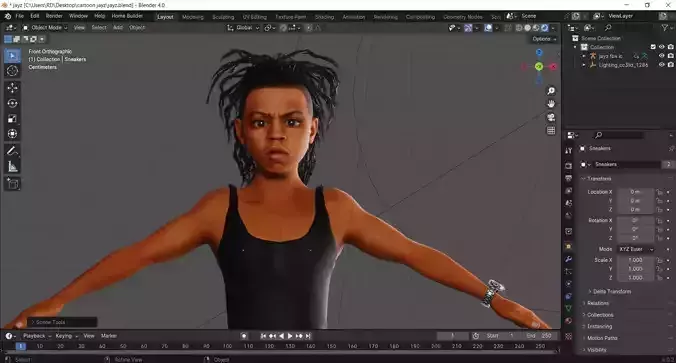Click frame 100 on timeline
The height and width of the screenshot is (363, 676).
point(227,346)
